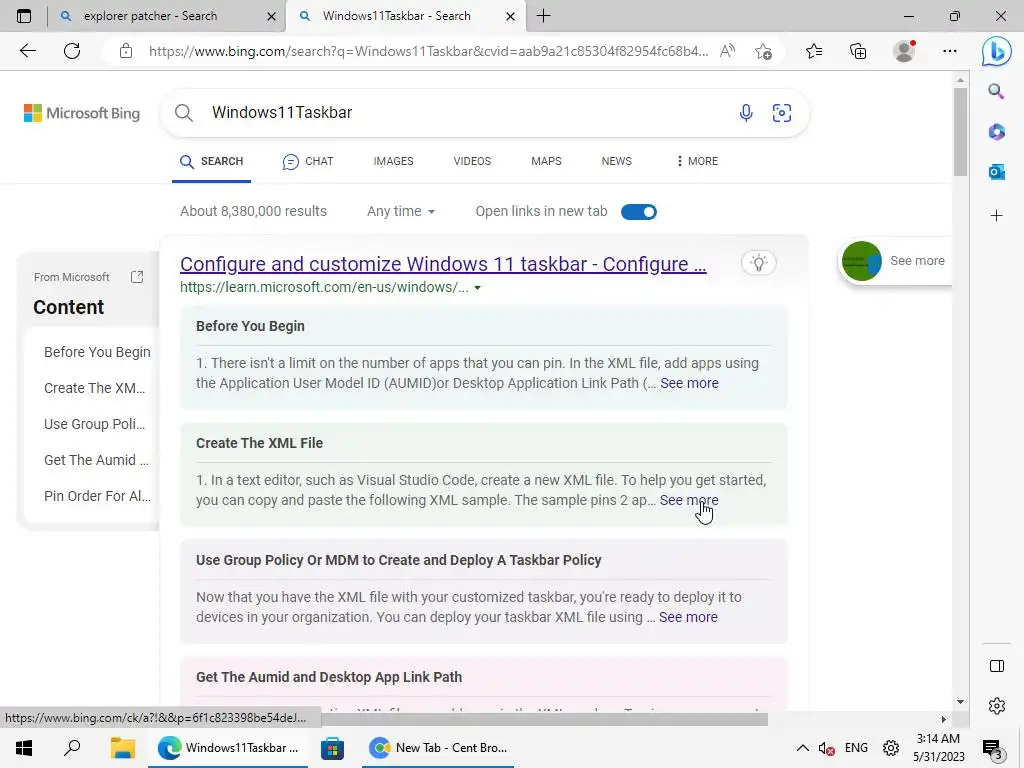Click the browser address bar URL
Image resolution: width=1024 pixels, height=768 pixels.
(x=428, y=51)
